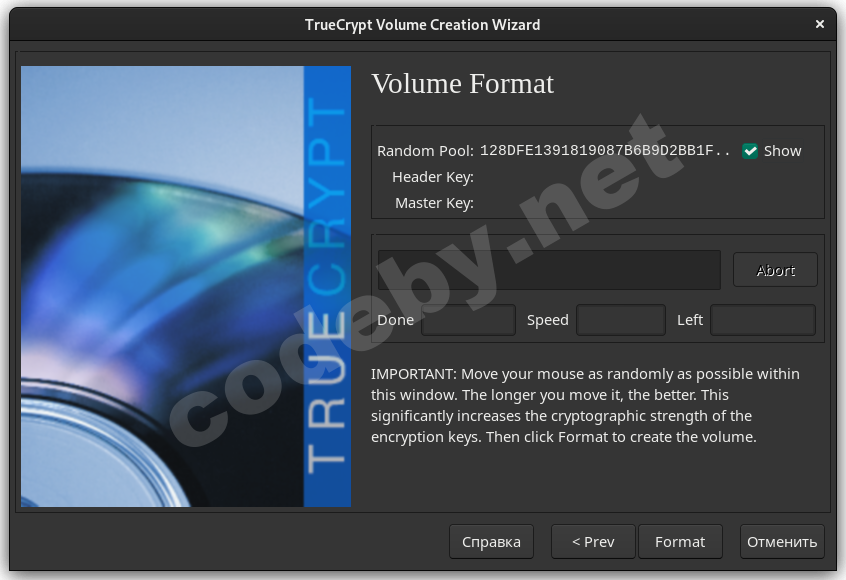Close the TrueCrypt Volume Creation Wizard window
The height and width of the screenshot is (580, 846).
coord(820,24)
